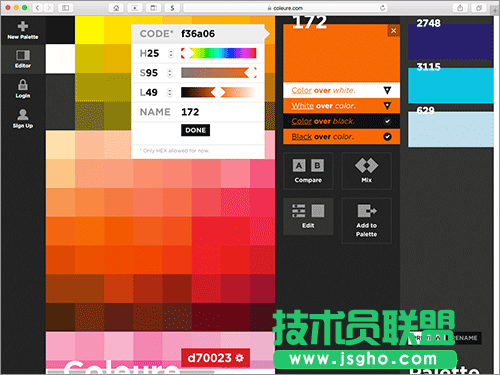Viewport: 500px width, 375px height.
Task: Toggle the Color over black checkmark
Action: (387, 121)
